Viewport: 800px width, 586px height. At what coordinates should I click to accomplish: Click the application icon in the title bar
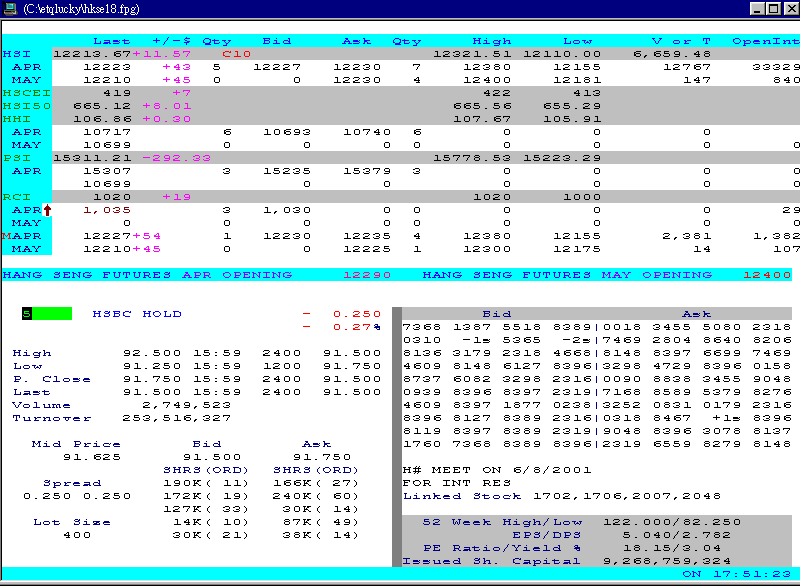(10, 8)
